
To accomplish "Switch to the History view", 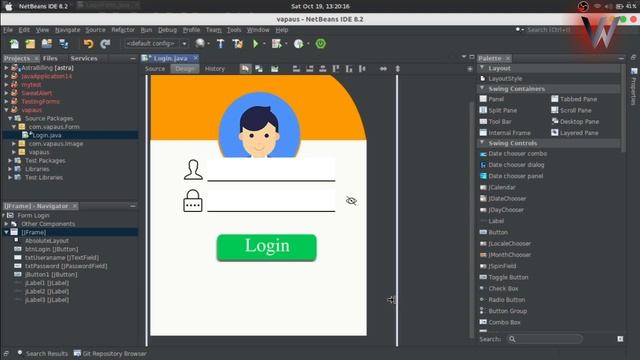I will tap(215, 69).
